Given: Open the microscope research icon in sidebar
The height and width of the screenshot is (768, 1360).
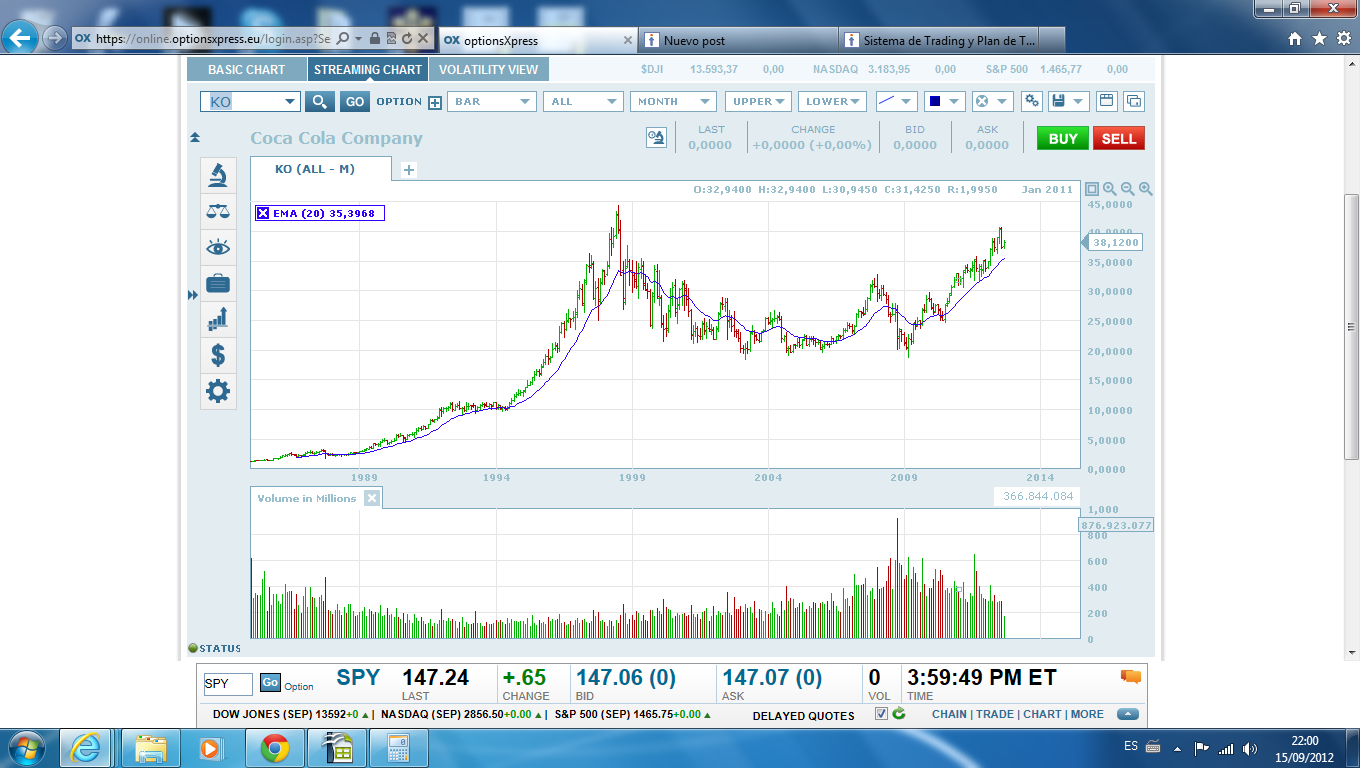Looking at the screenshot, I should tap(218, 175).
